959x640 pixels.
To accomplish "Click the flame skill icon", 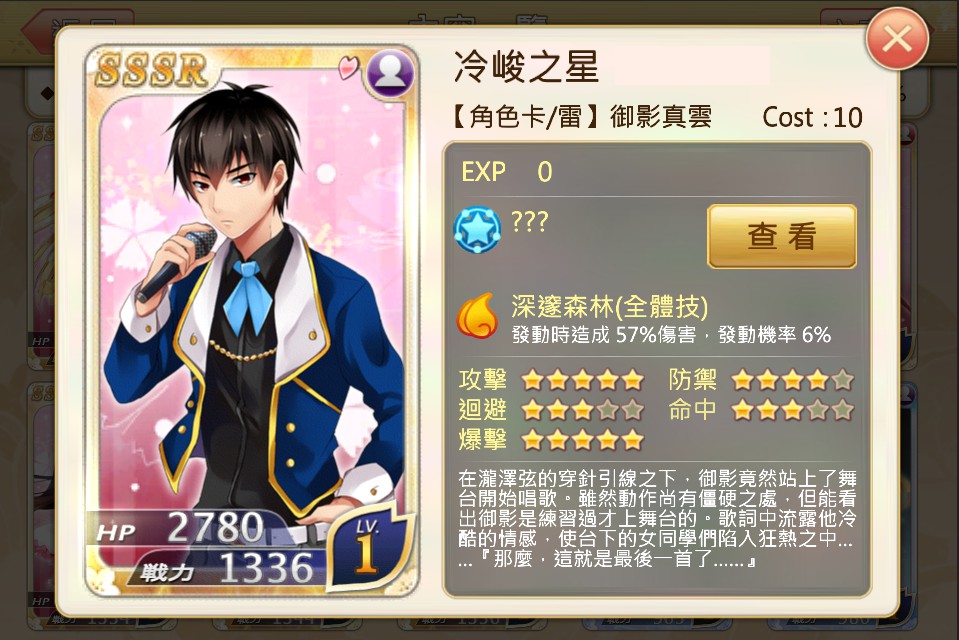I will coord(477,316).
